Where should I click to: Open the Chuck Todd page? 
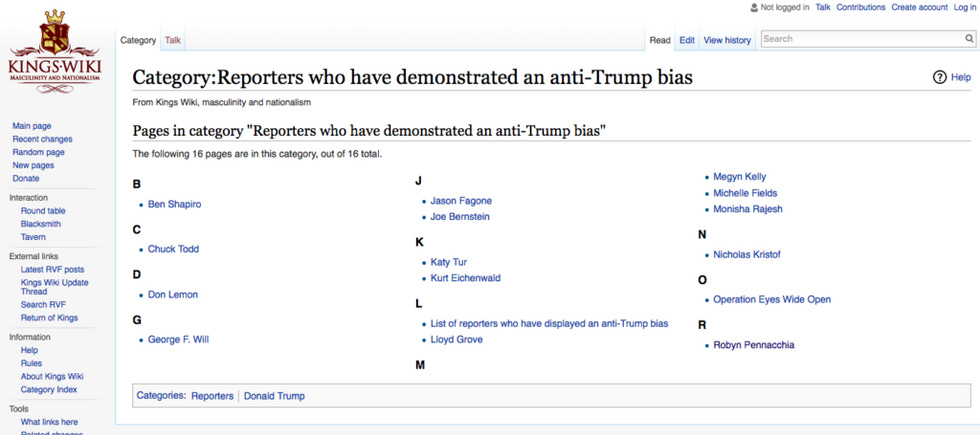pyautogui.click(x=173, y=249)
